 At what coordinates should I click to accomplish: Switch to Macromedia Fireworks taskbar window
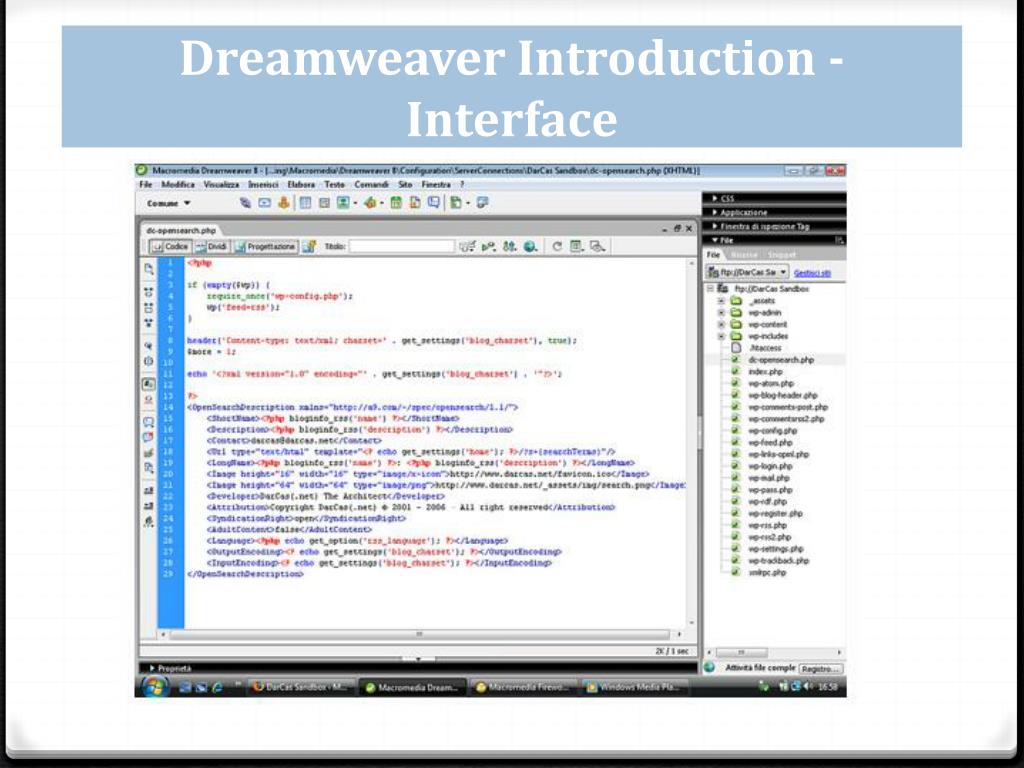[x=523, y=687]
